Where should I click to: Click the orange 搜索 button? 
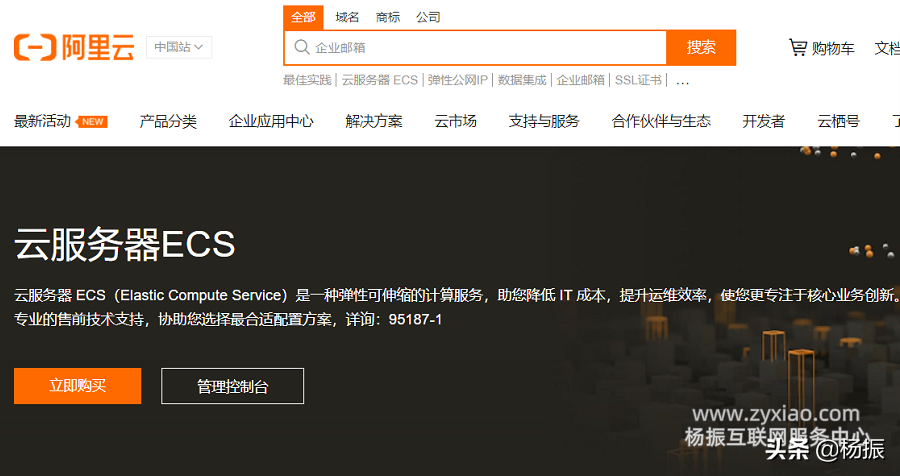pyautogui.click(x=701, y=47)
